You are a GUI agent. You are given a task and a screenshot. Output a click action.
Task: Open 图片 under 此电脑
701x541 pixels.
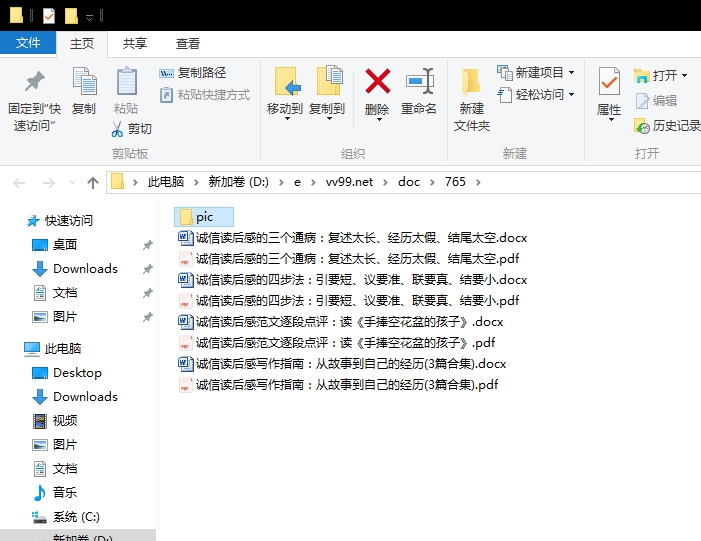pyautogui.click(x=55, y=444)
